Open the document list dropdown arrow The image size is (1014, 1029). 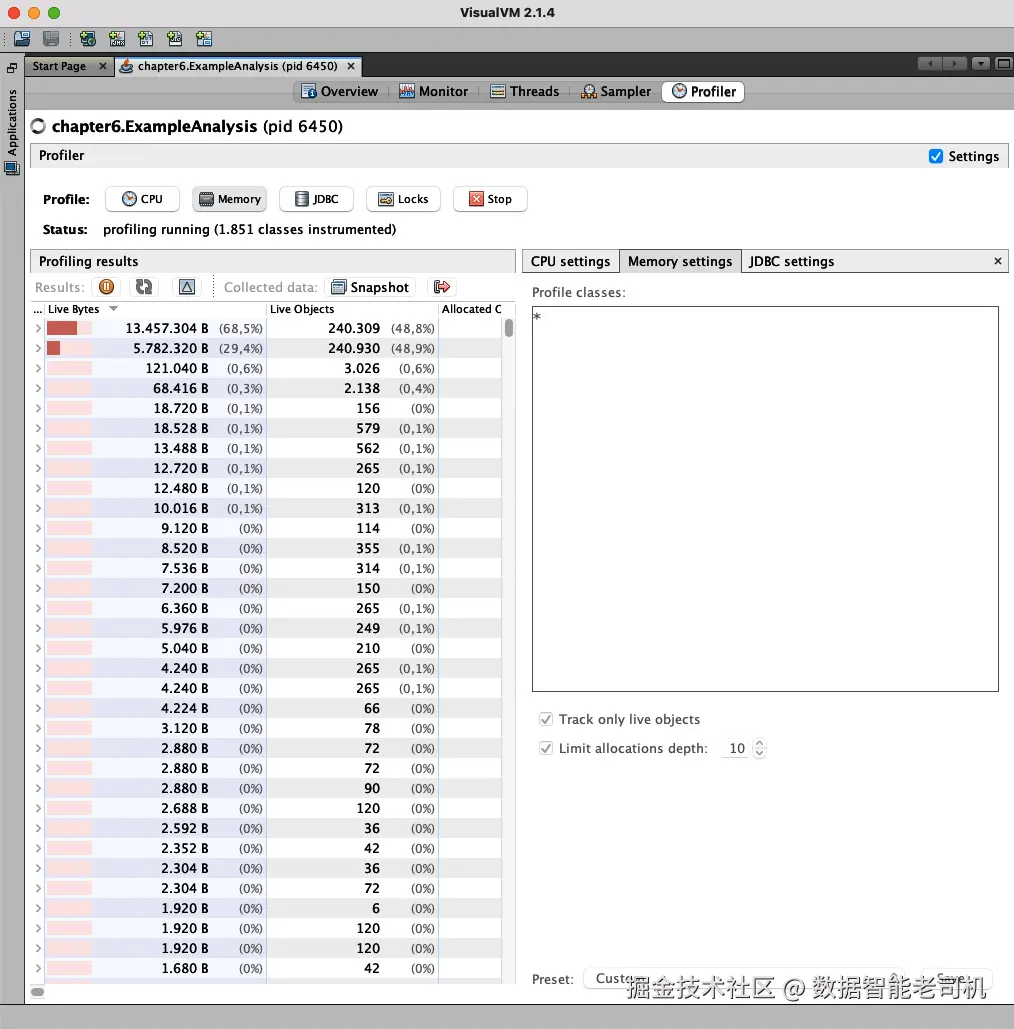(x=981, y=64)
